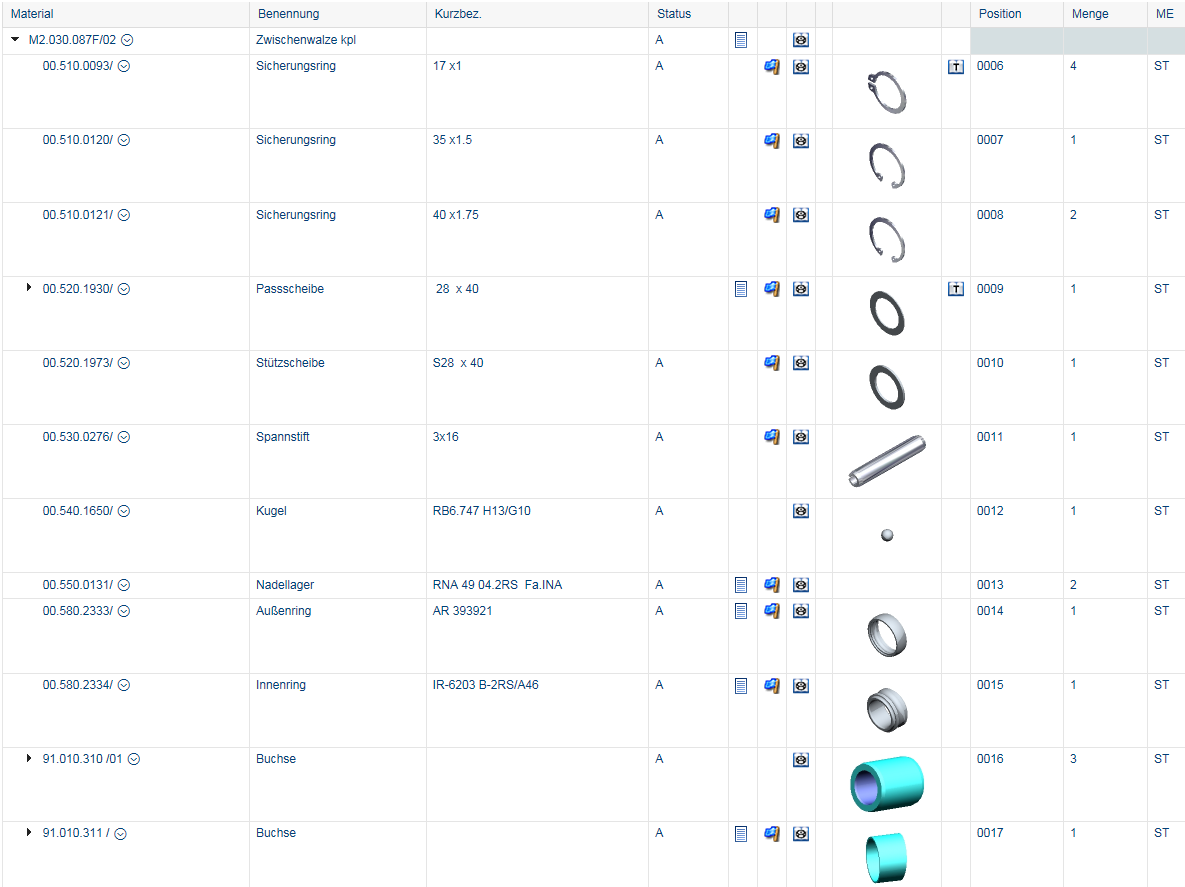Open dropdown circle next to 00.530.0276/
1185x887 pixels.
[124, 437]
